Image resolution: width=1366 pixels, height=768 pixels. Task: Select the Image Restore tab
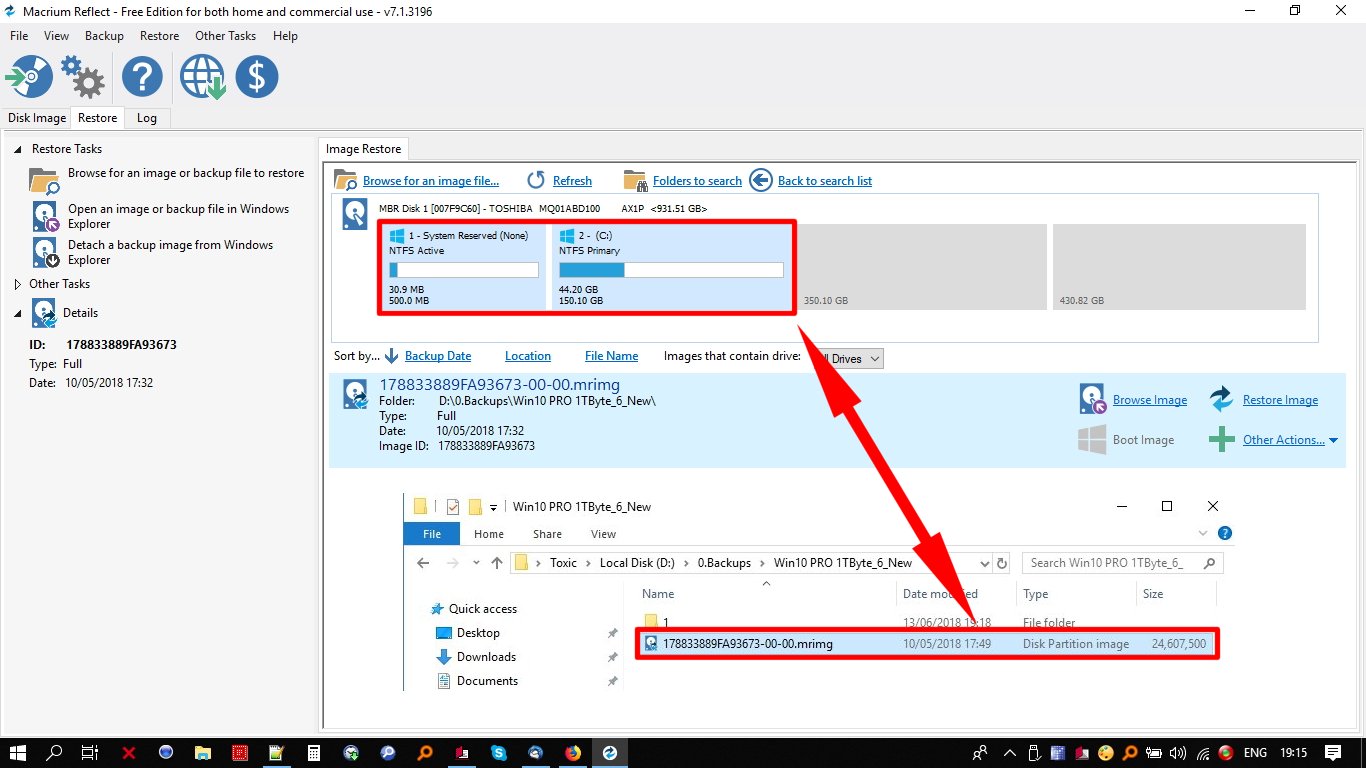tap(363, 149)
